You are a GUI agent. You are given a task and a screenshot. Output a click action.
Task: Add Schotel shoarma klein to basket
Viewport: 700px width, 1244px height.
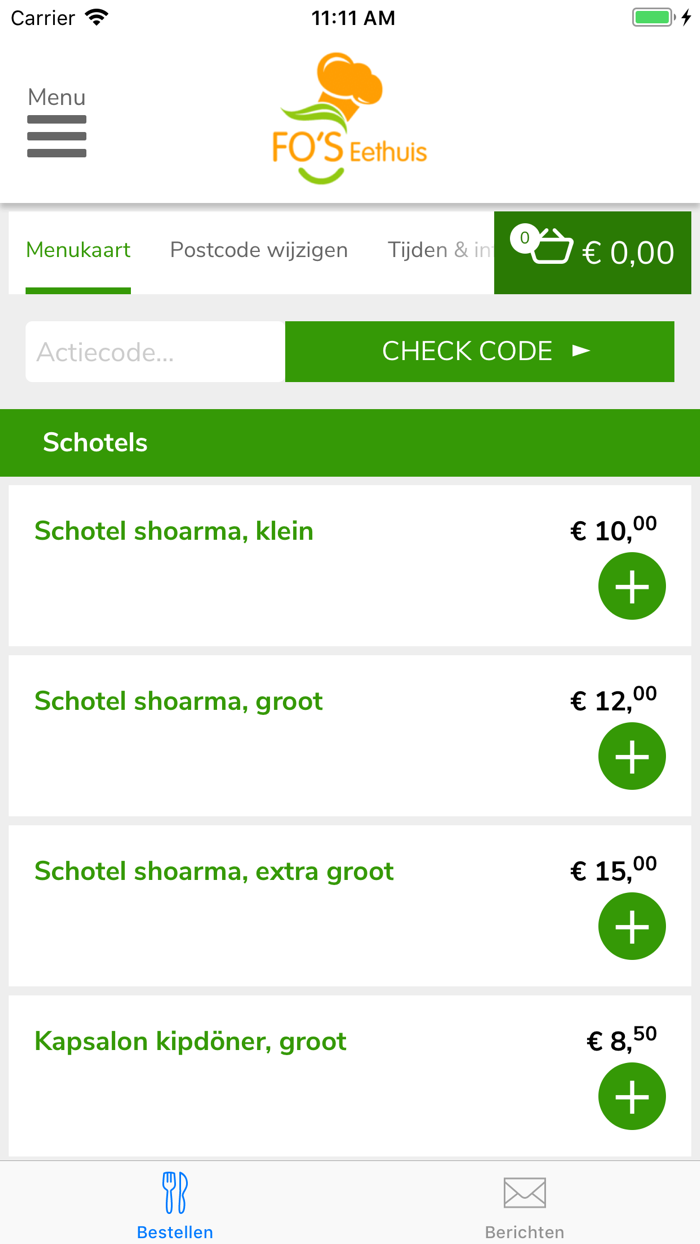point(631,586)
